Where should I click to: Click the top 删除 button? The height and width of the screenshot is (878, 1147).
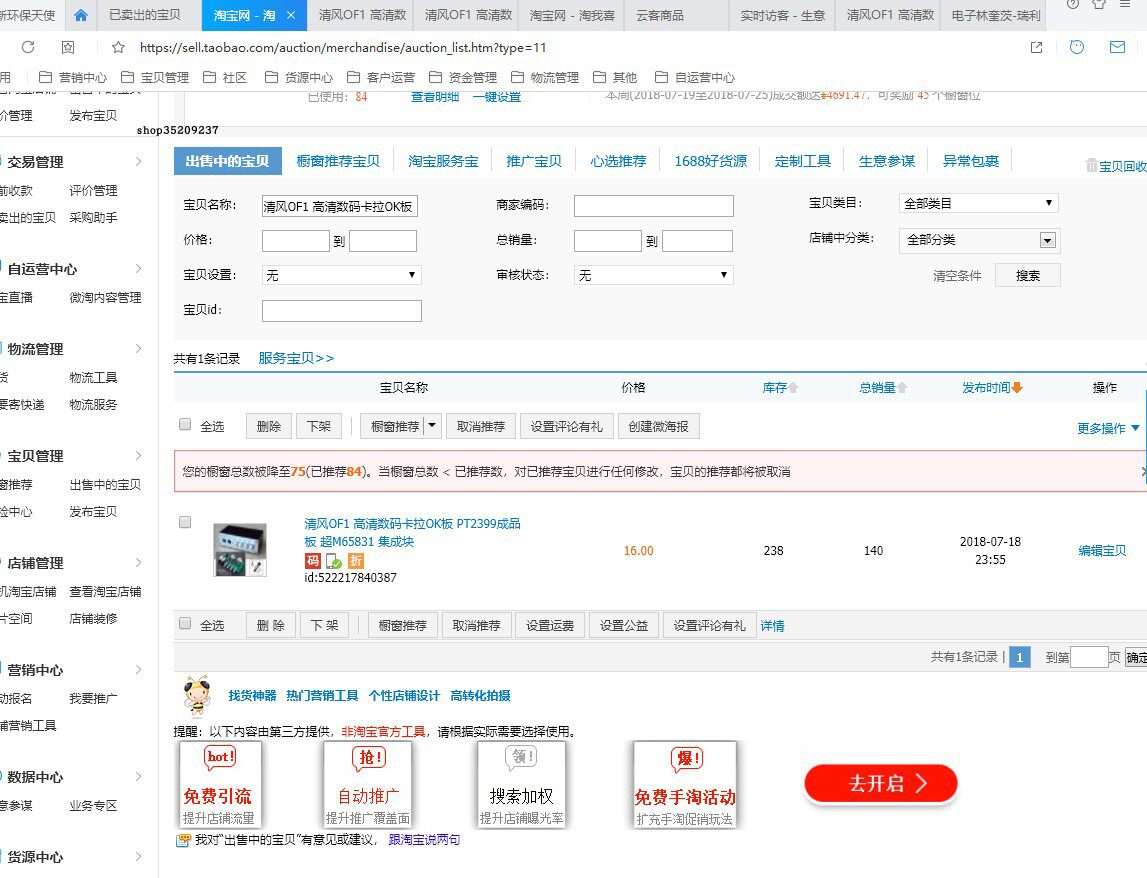click(268, 426)
